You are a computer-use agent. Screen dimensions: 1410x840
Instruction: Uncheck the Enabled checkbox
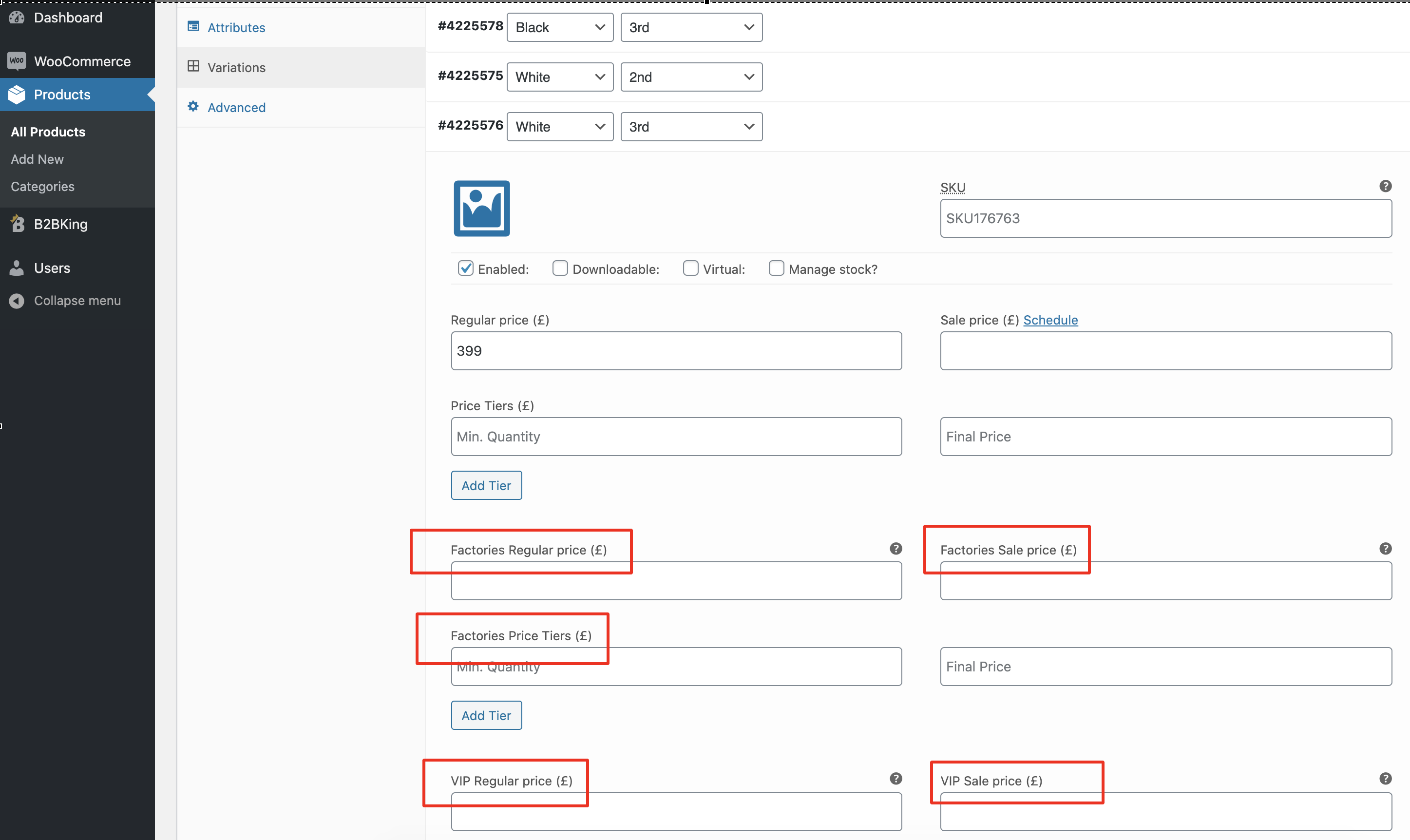pyautogui.click(x=465, y=268)
